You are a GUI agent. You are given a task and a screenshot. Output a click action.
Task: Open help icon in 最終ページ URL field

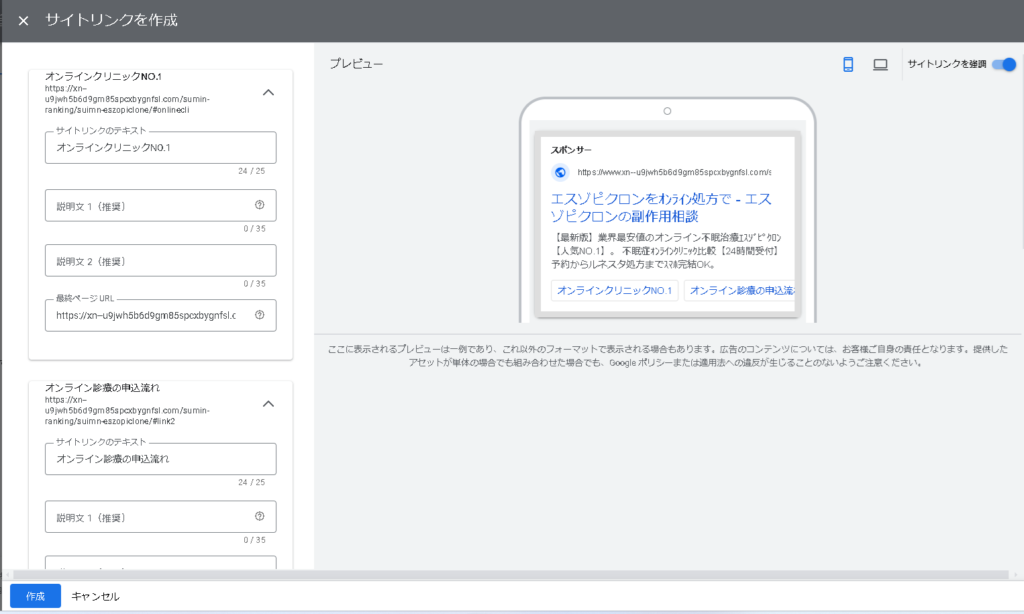[260, 315]
